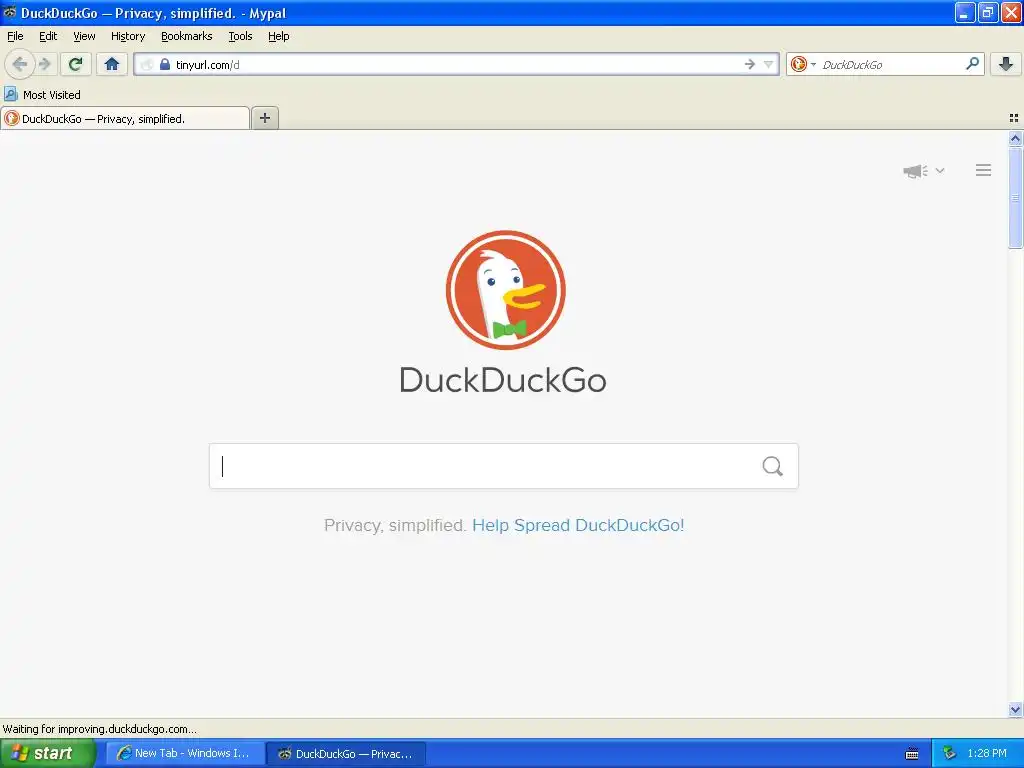Click the tinyurl.com/d address field

click(457, 64)
